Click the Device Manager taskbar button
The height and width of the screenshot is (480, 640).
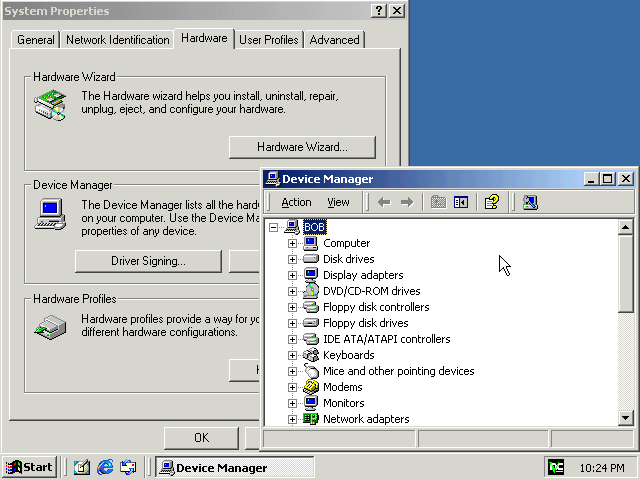235,468
